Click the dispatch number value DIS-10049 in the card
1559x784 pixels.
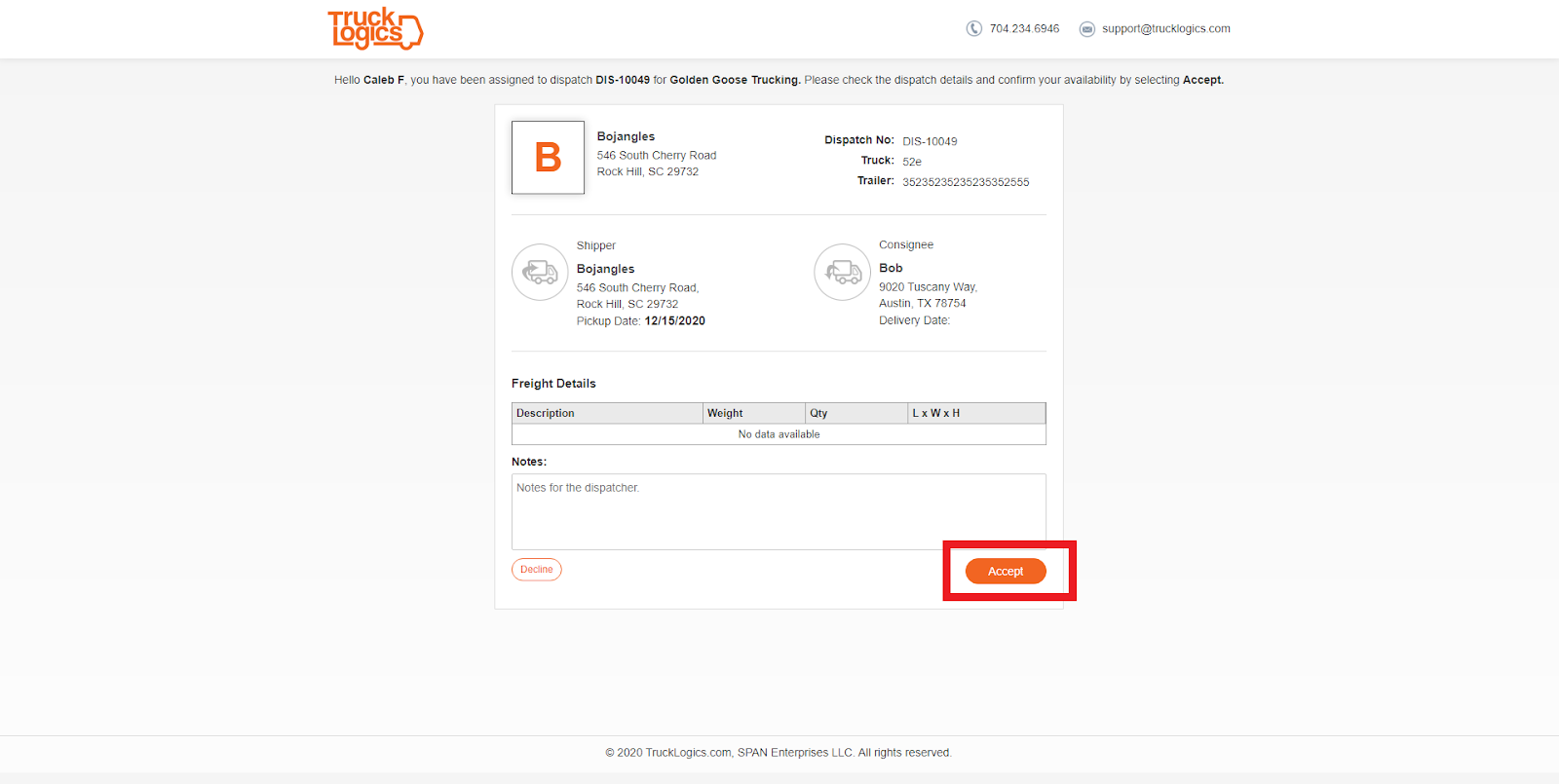(x=930, y=141)
